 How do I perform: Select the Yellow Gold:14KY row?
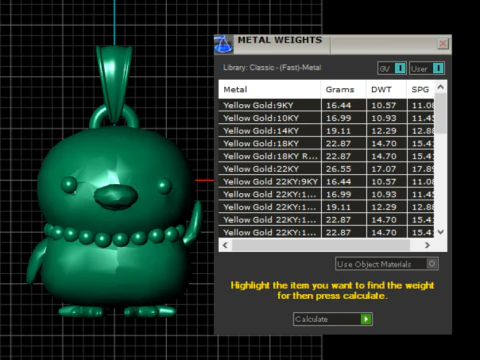(326, 131)
